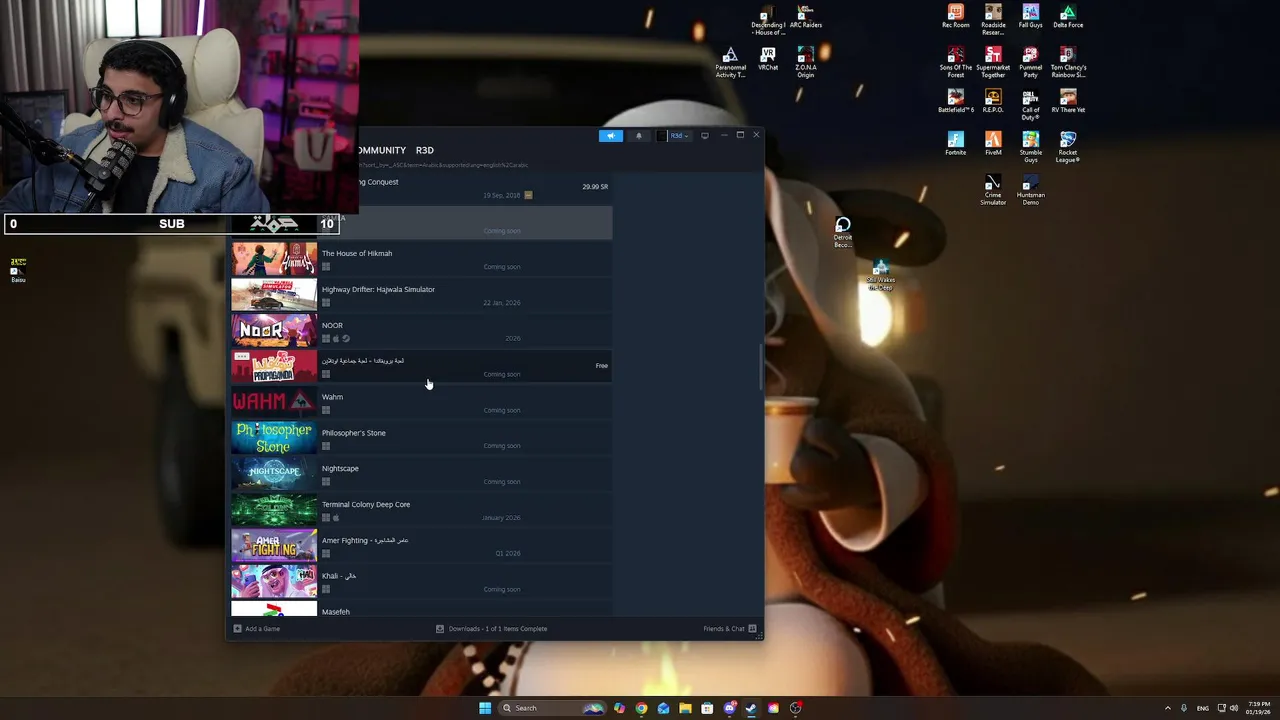Open the NOOR game listing
The height and width of the screenshot is (720, 1280).
click(421, 331)
